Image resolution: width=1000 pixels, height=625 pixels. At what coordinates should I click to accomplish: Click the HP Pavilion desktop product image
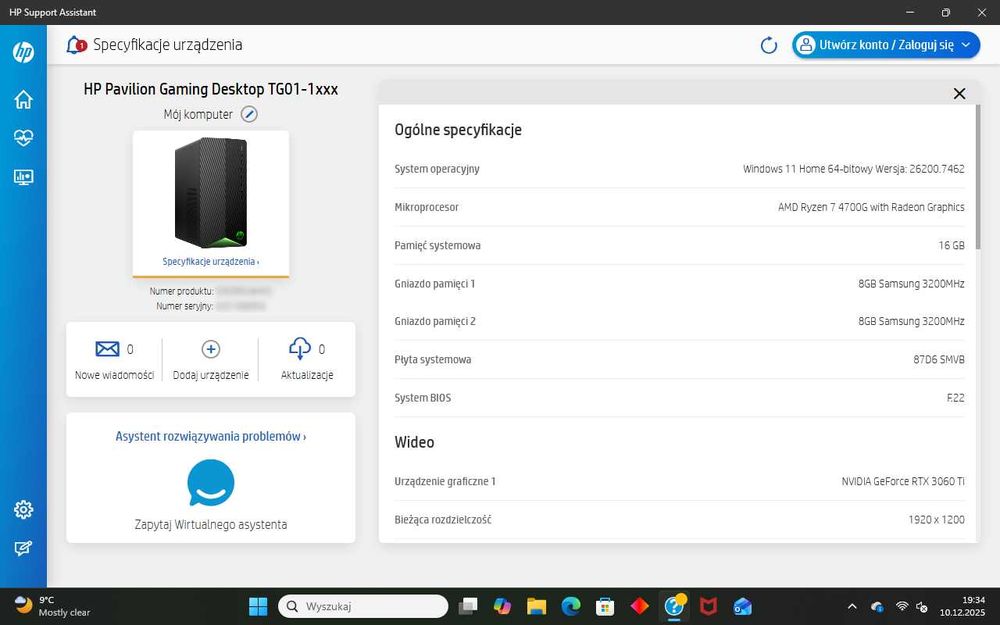(210, 193)
